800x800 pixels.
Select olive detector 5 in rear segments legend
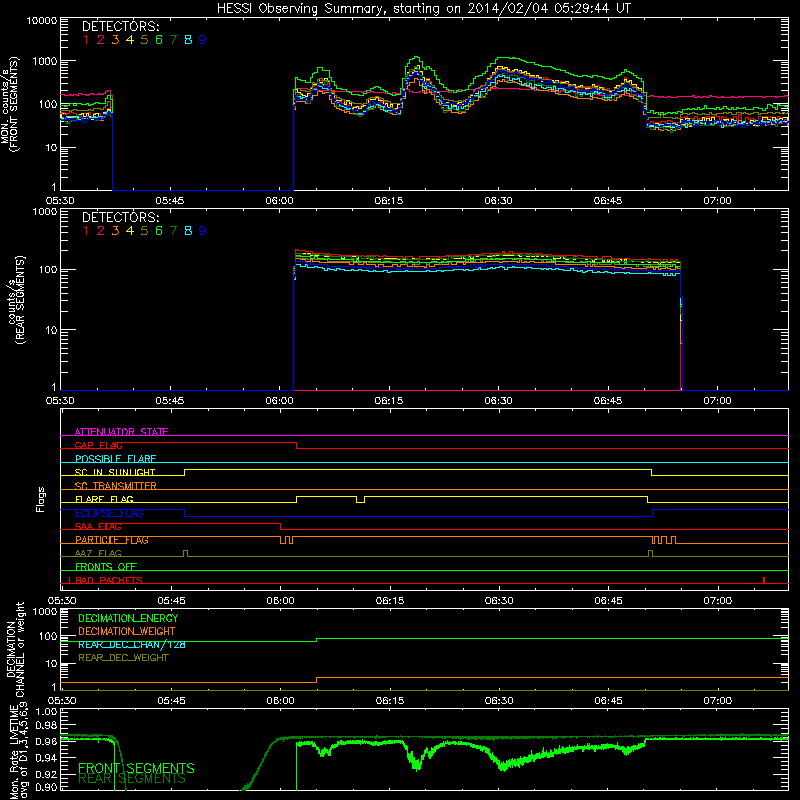tap(144, 231)
